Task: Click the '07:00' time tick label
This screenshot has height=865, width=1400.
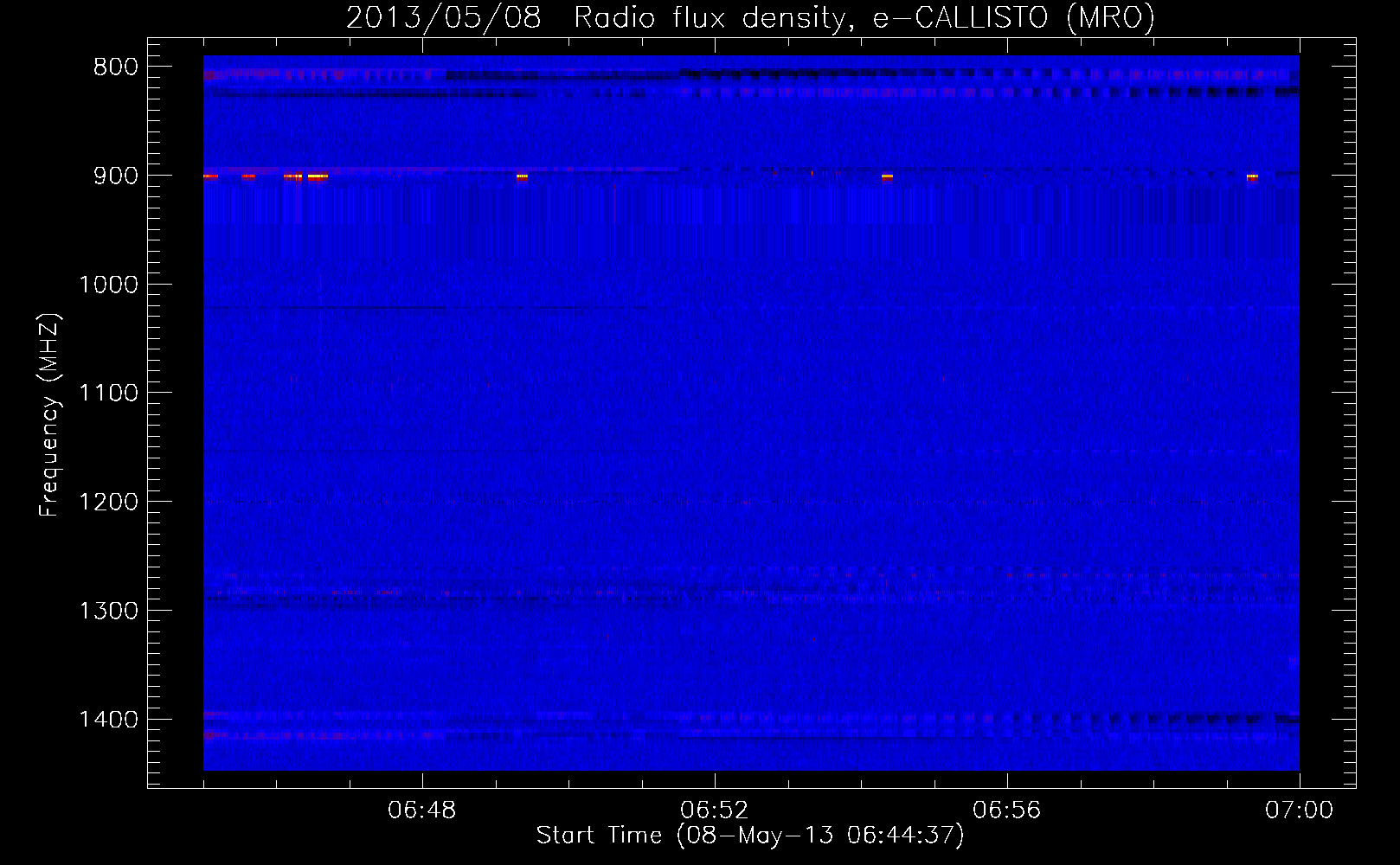Action: point(1300,811)
